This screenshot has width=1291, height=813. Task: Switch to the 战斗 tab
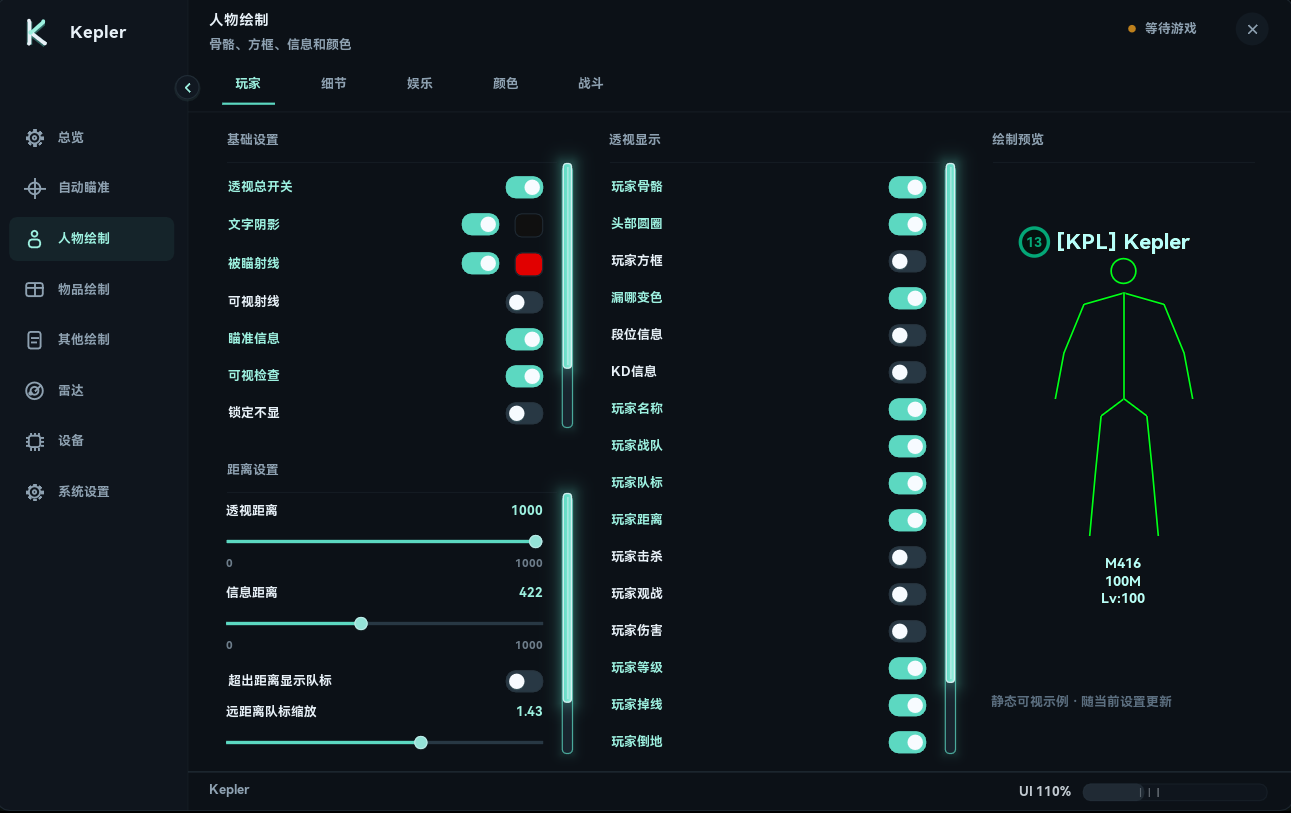[x=591, y=84]
